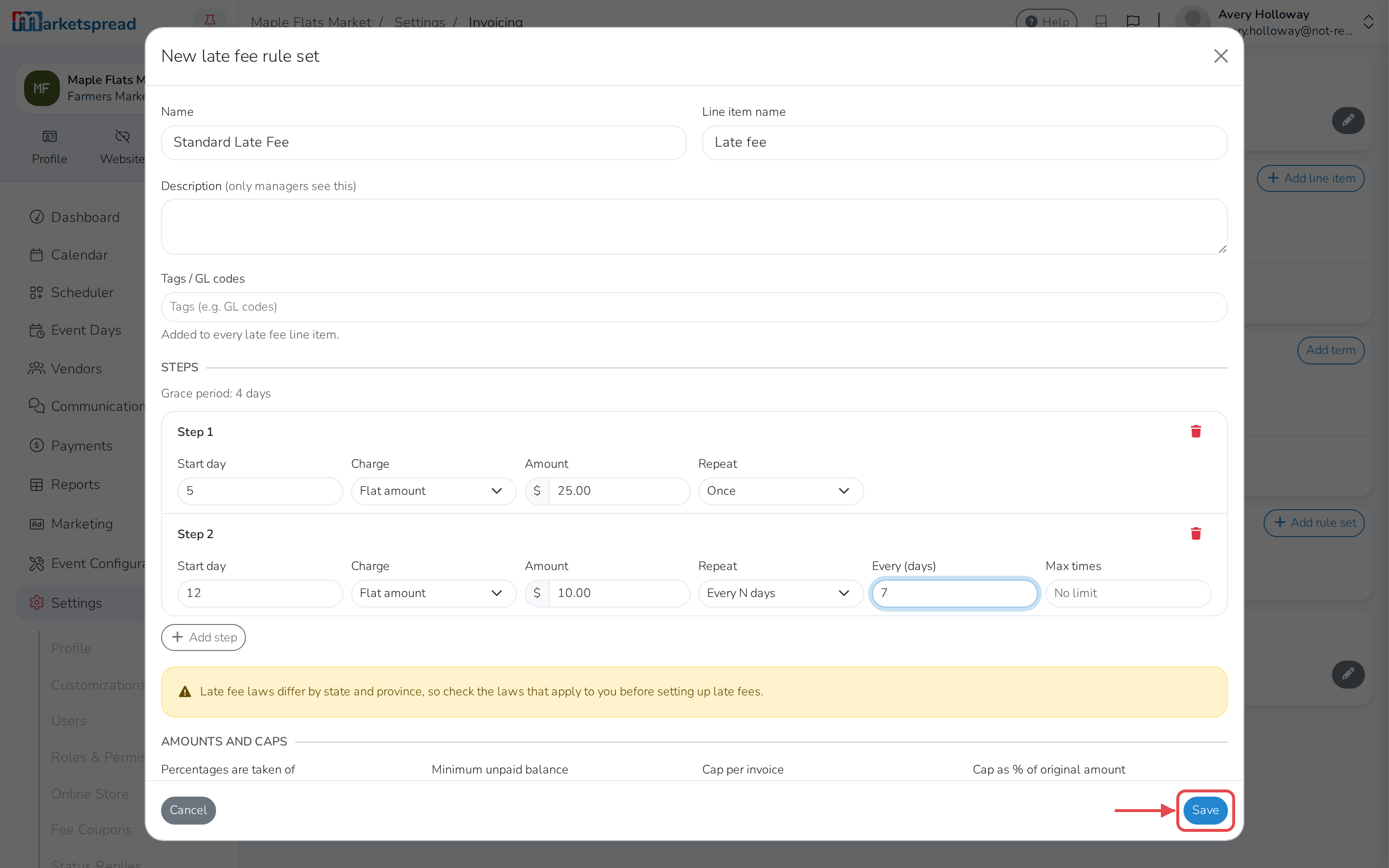The image size is (1389, 868).
Task: Click the Description text area
Action: point(694,227)
